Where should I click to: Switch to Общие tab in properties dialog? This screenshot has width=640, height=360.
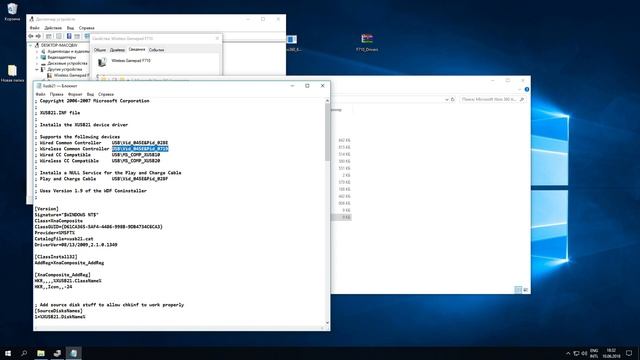click(x=100, y=50)
